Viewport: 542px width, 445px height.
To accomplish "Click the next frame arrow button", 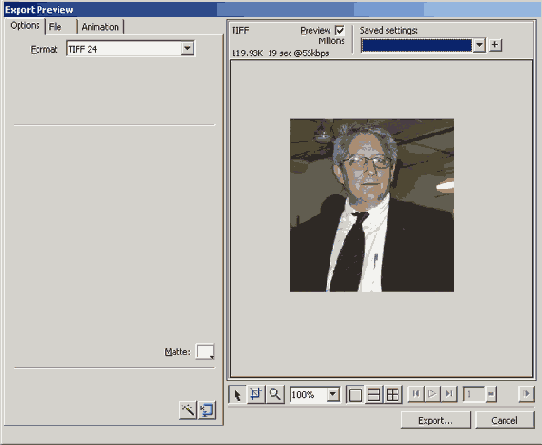I will coord(526,393).
